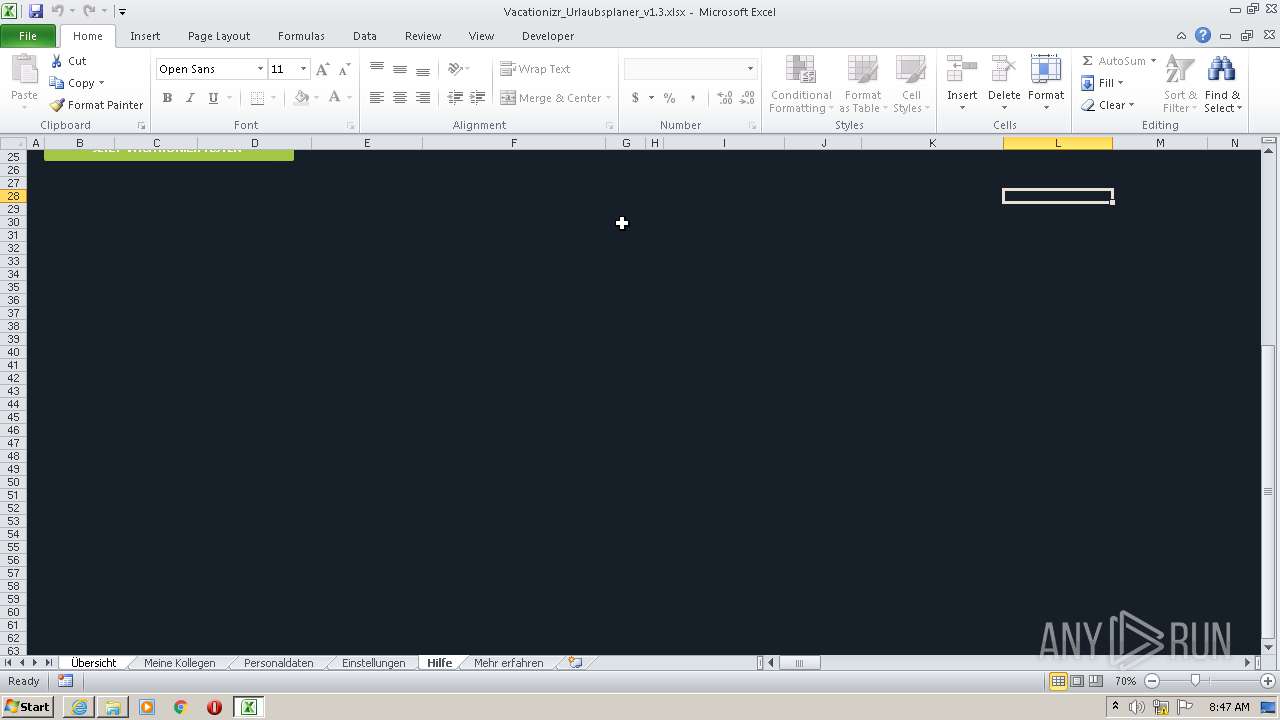Apply Percent Style format

point(669,98)
